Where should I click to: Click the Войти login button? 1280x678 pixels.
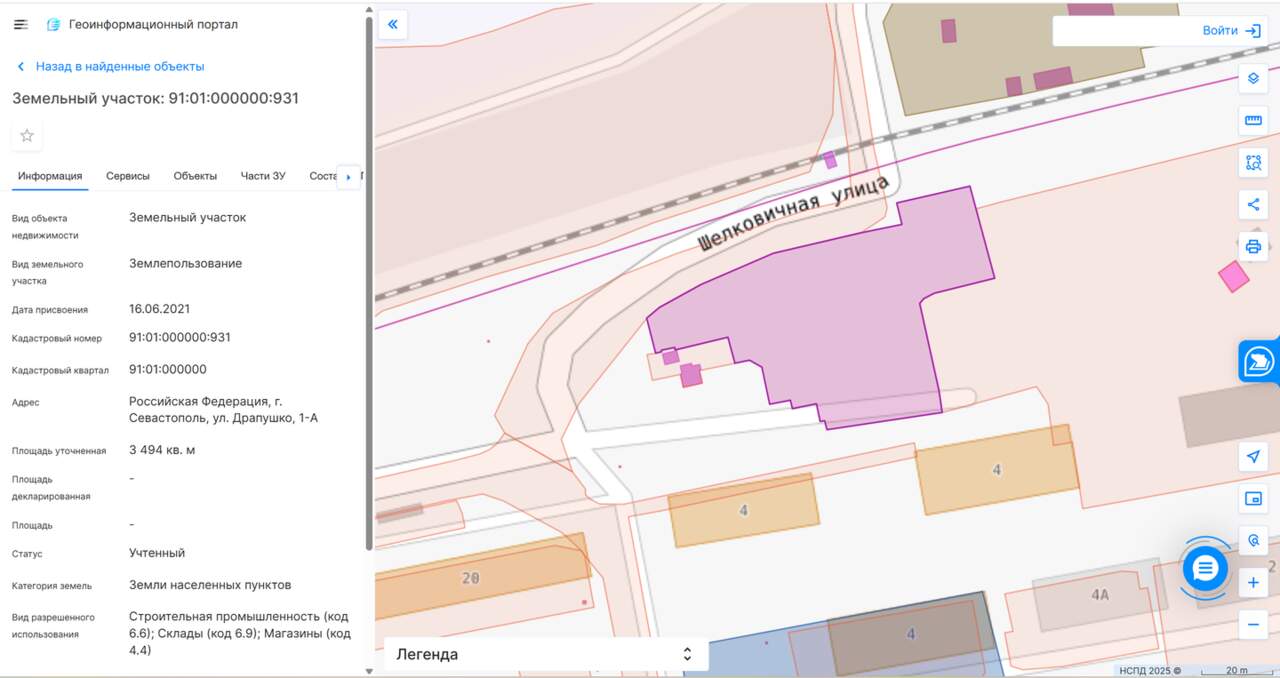click(1230, 31)
